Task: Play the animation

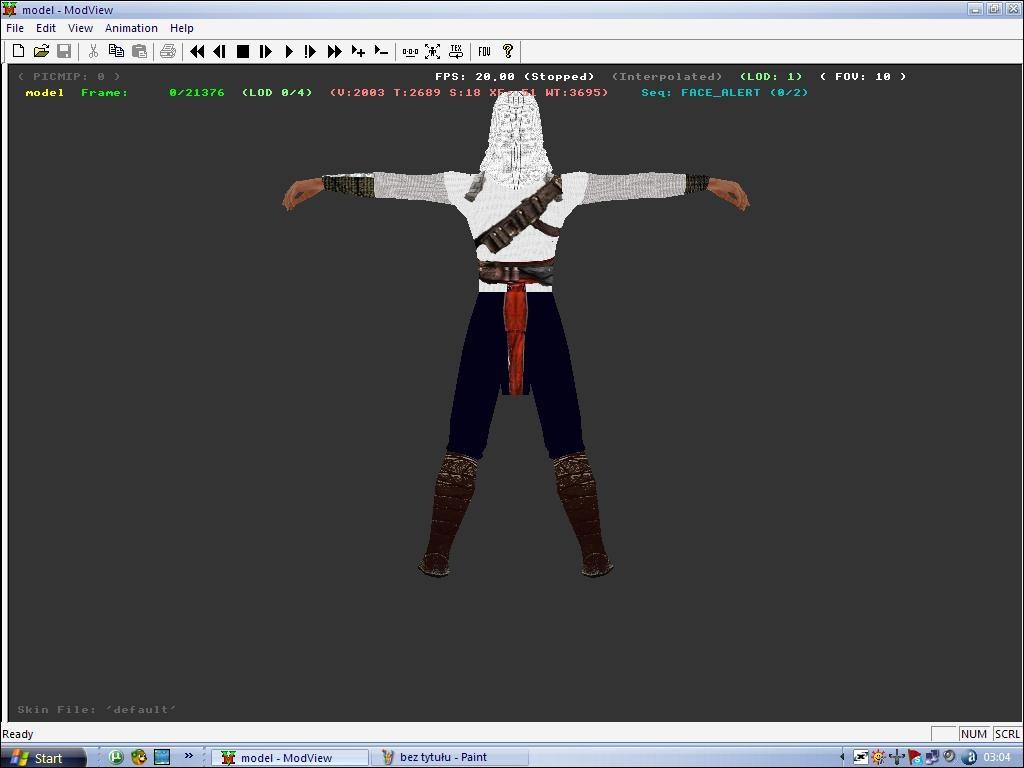Action: [289, 51]
